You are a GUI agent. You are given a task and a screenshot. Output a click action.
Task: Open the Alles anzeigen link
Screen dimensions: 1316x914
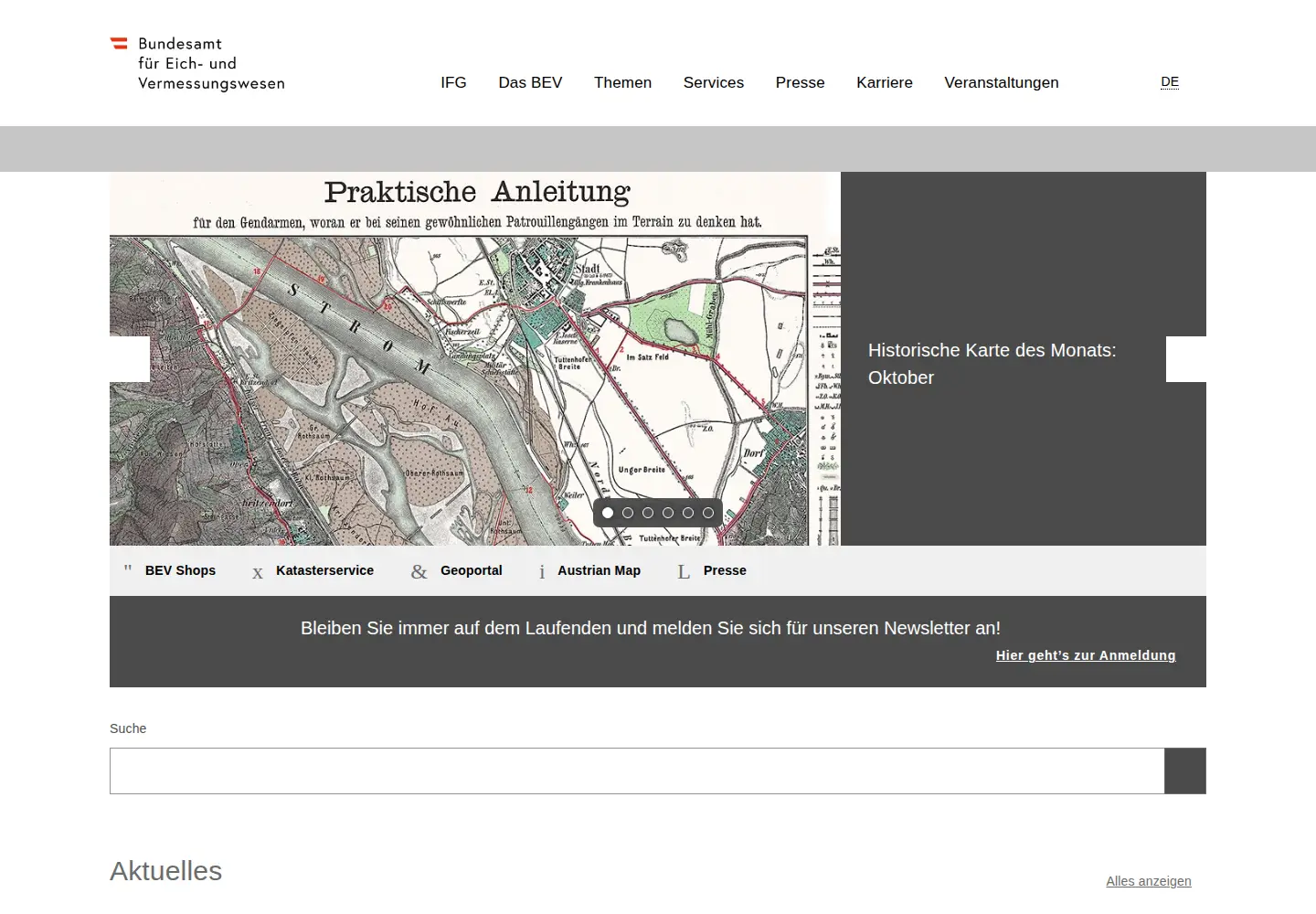tap(1149, 881)
